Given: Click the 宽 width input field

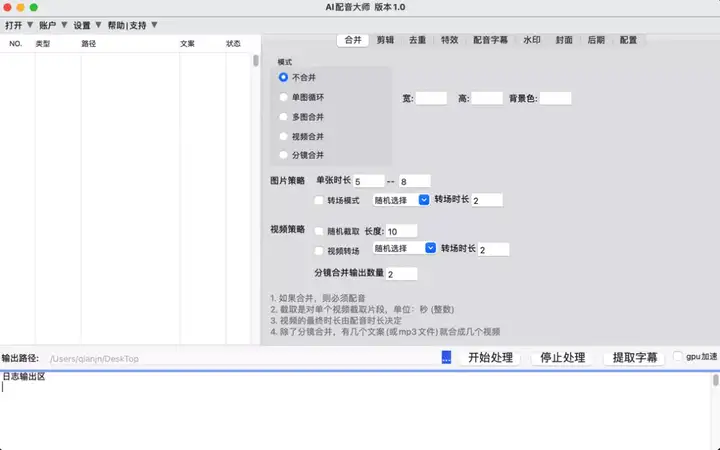Looking at the screenshot, I should click(x=431, y=98).
